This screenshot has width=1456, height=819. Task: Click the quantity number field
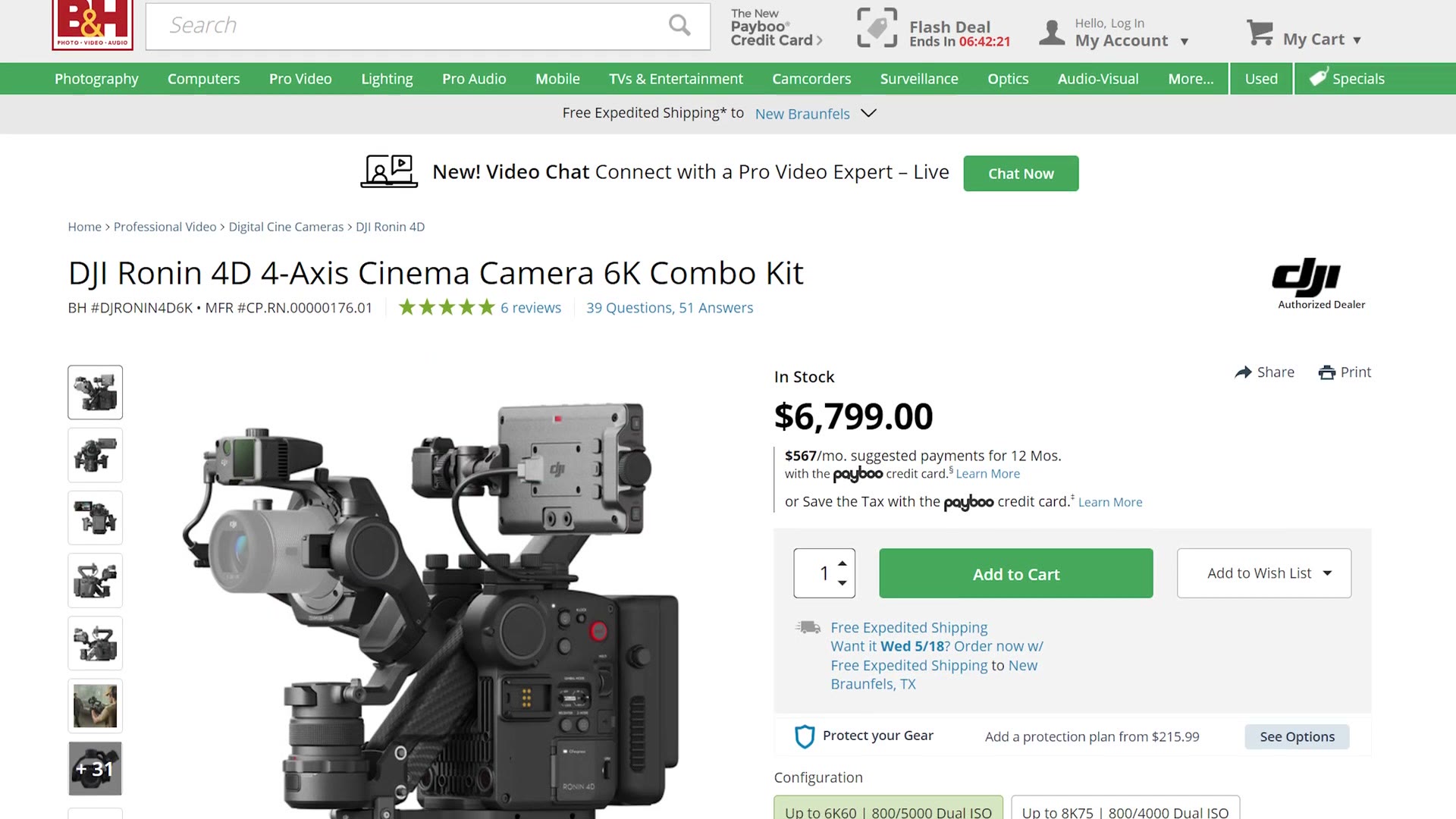pos(824,573)
